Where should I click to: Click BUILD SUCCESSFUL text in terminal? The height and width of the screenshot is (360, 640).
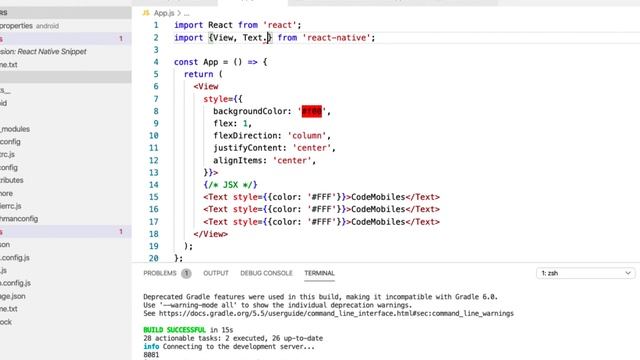174,330
